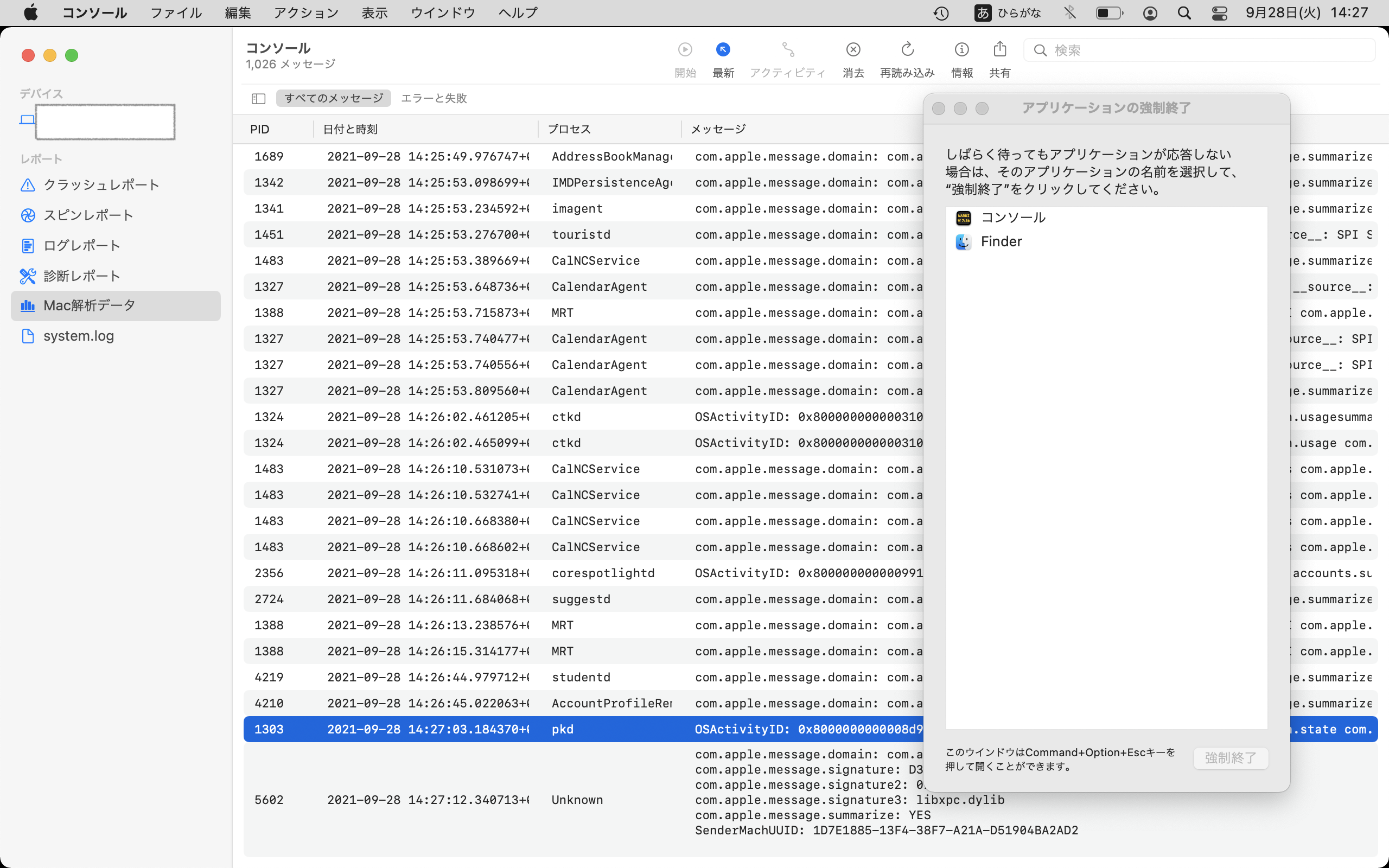Open the Info (情報) inspector icon
Image resolution: width=1389 pixels, height=868 pixels.
coord(961,50)
